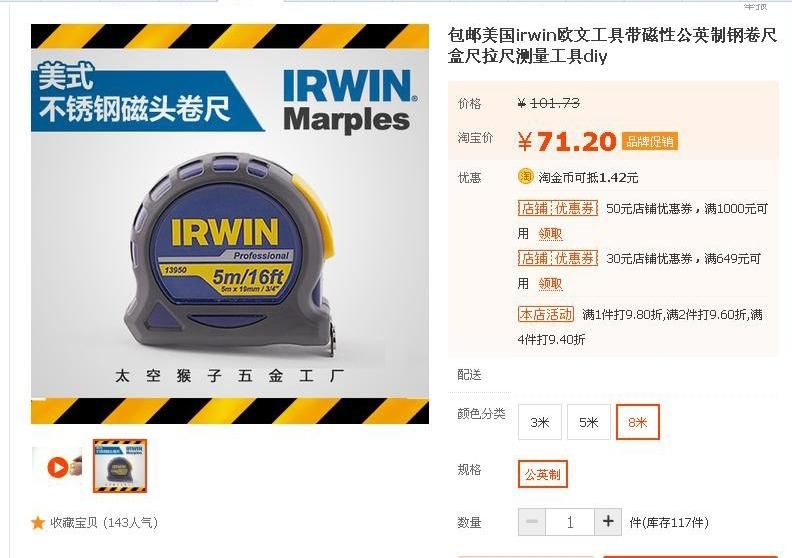Click the first 店铺优惠券 coupon badge
The height and width of the screenshot is (558, 792).
click(x=558, y=208)
